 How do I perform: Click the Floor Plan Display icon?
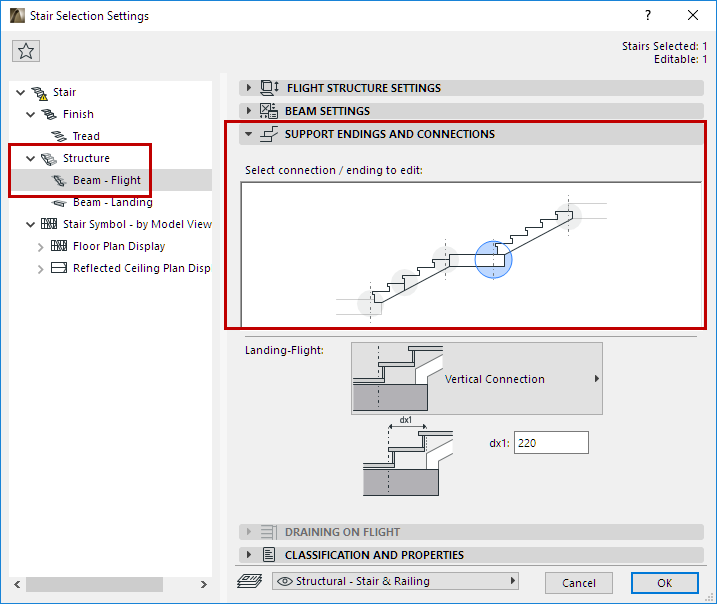tap(59, 246)
